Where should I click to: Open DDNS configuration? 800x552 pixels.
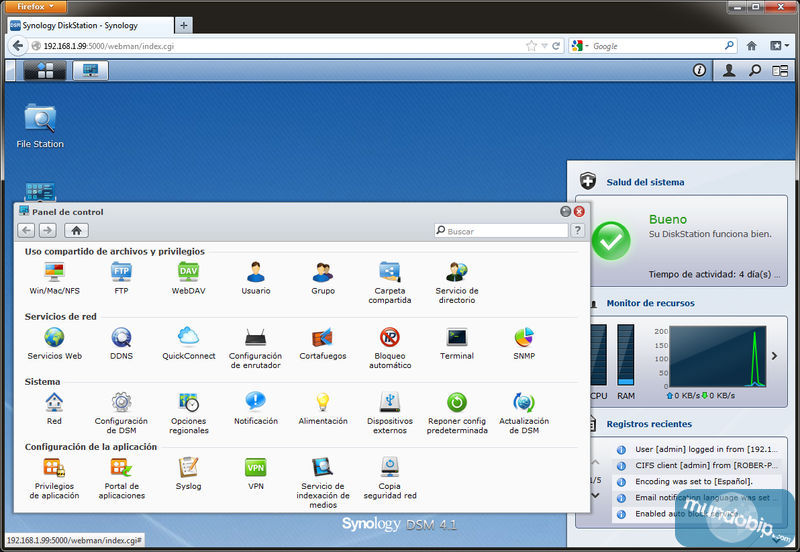point(121,343)
